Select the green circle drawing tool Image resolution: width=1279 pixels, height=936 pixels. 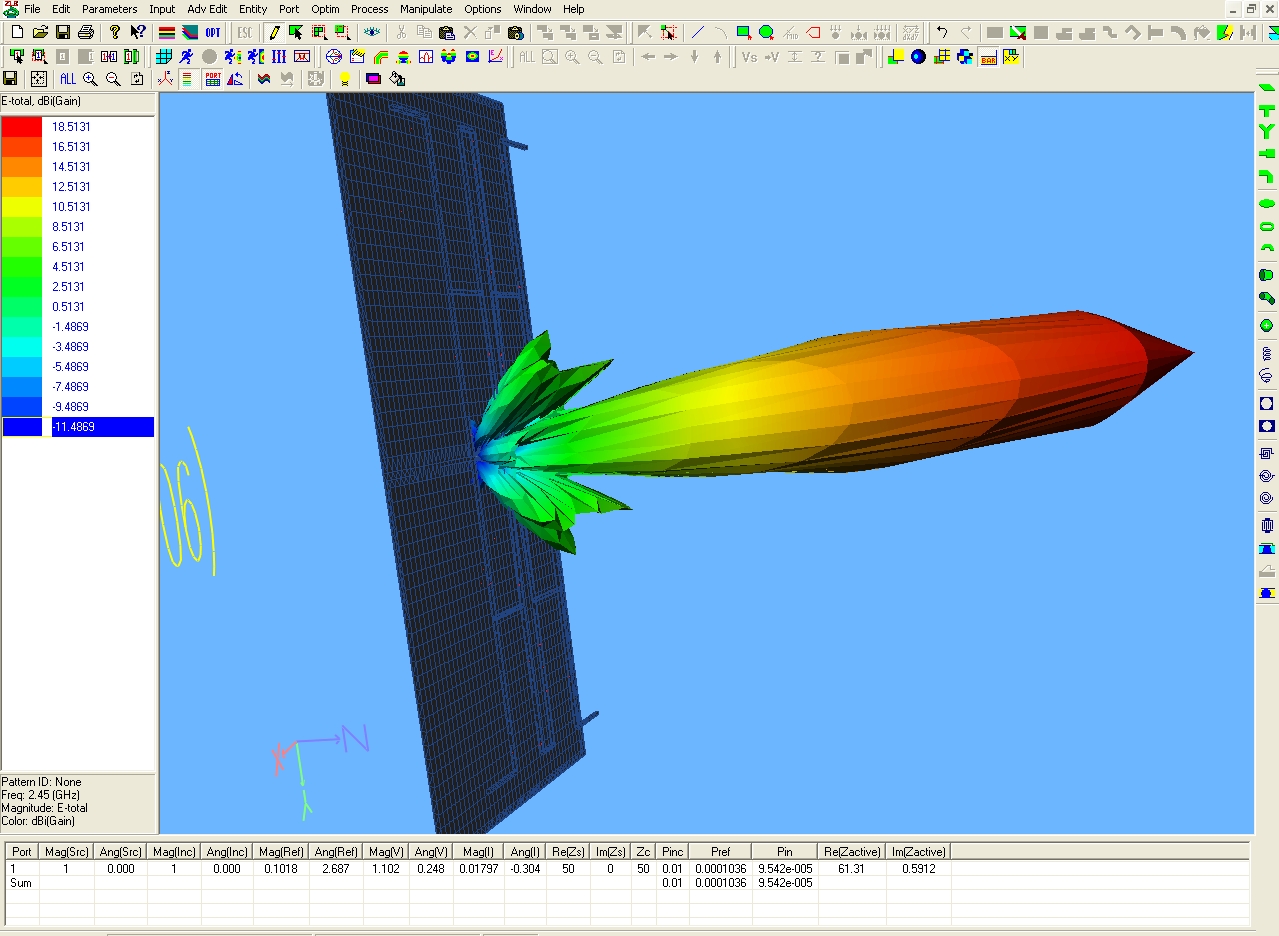coord(767,32)
